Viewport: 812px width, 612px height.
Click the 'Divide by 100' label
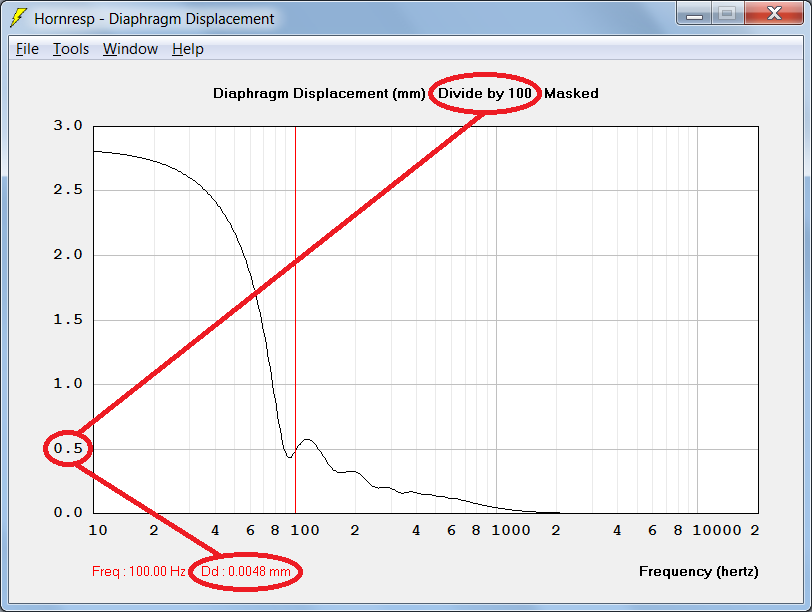tap(485, 93)
